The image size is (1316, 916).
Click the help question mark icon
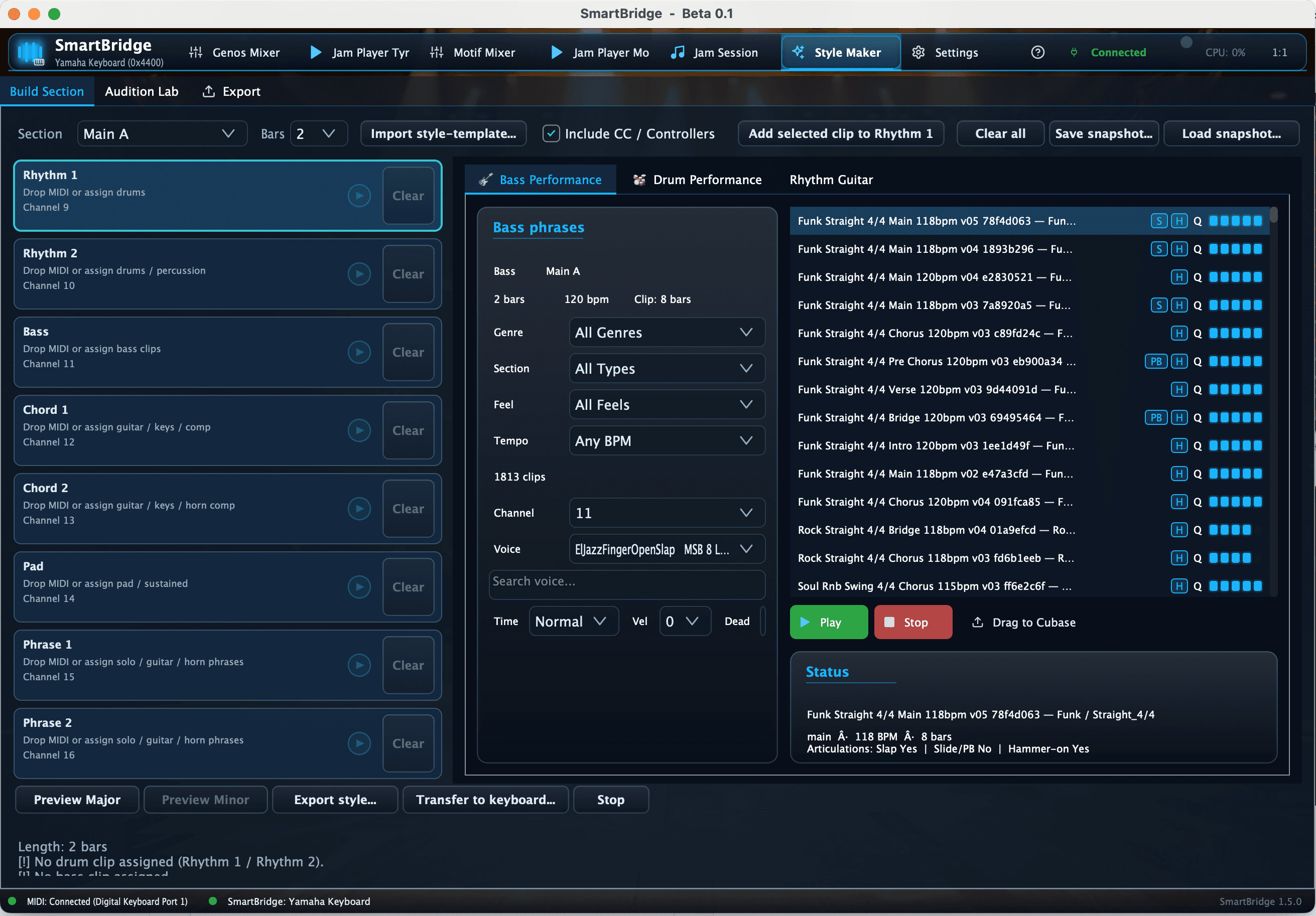pos(1037,53)
